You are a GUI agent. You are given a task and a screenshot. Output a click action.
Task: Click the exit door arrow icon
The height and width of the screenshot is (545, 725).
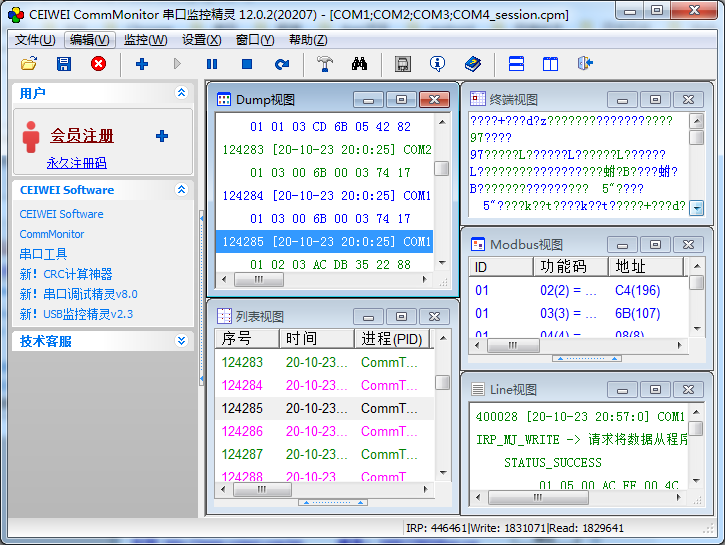point(585,63)
